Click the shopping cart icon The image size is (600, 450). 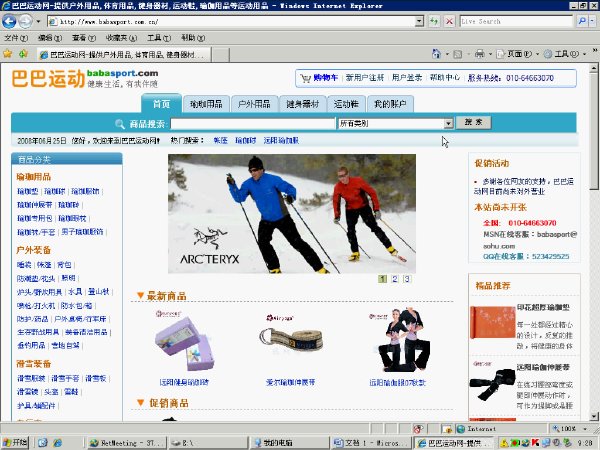pyautogui.click(x=305, y=78)
